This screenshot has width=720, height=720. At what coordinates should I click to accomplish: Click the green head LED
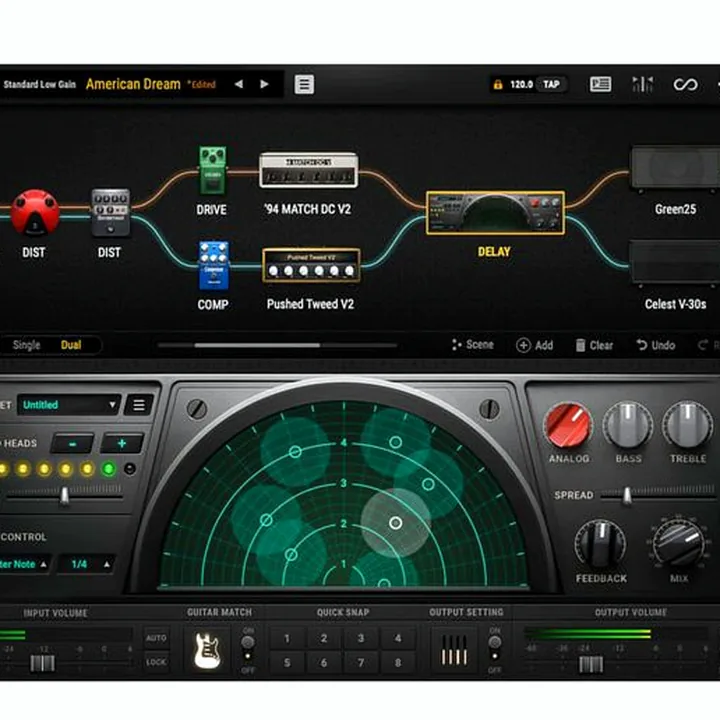click(109, 469)
